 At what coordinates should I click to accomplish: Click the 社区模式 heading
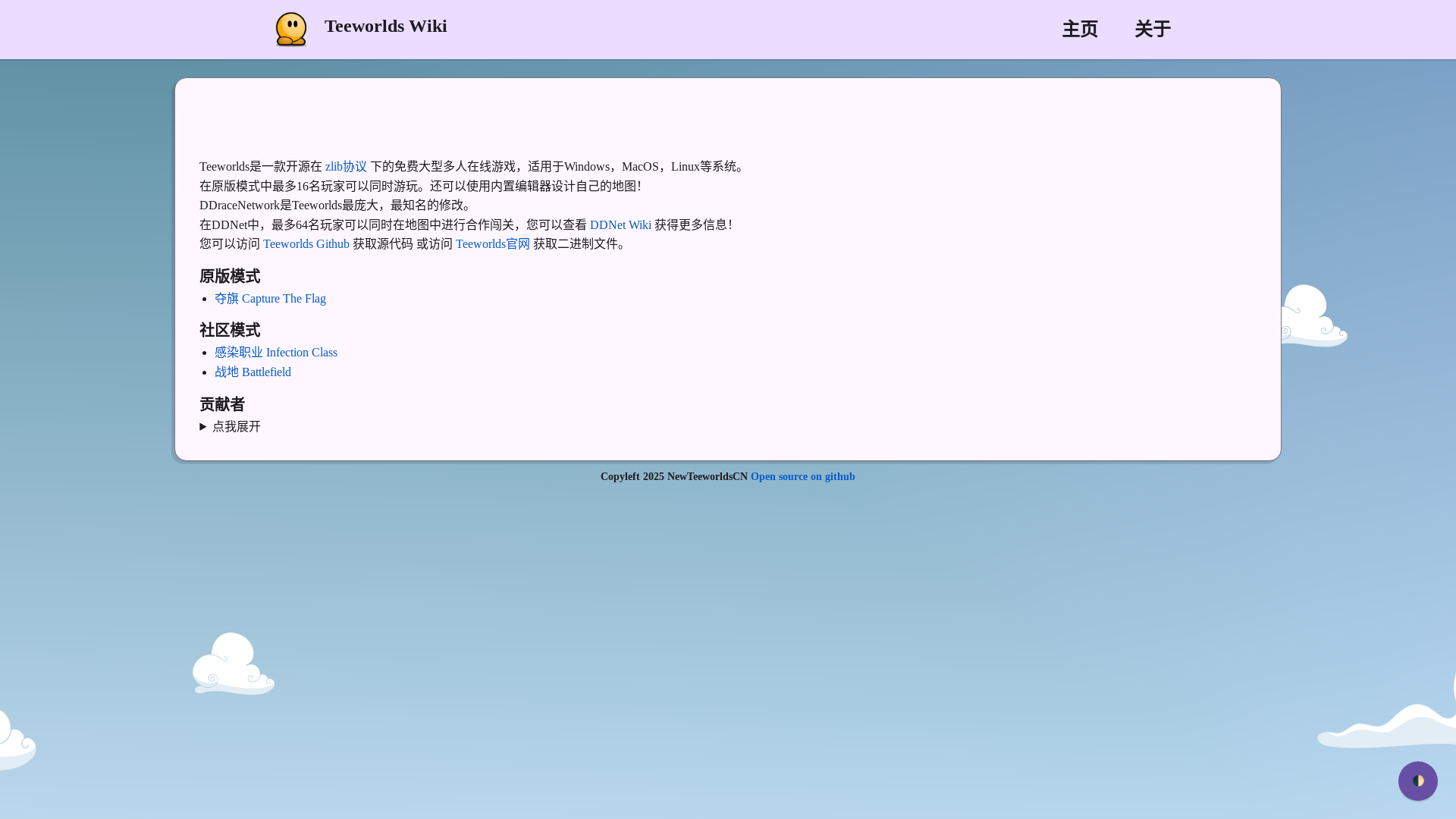pos(230,330)
